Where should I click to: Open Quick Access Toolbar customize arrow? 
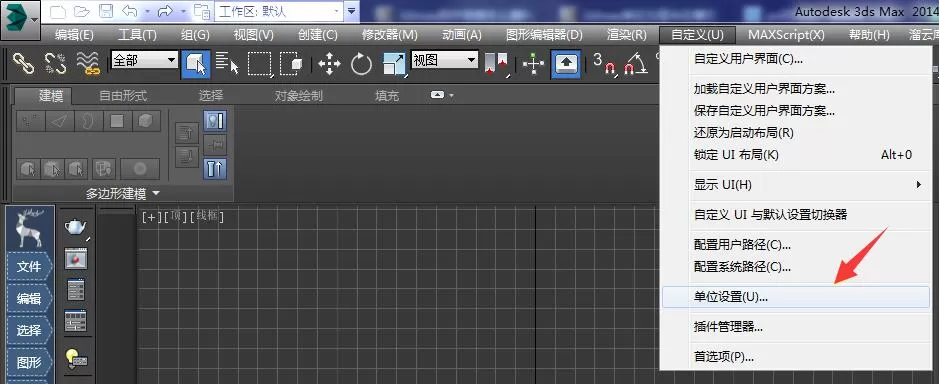click(352, 11)
